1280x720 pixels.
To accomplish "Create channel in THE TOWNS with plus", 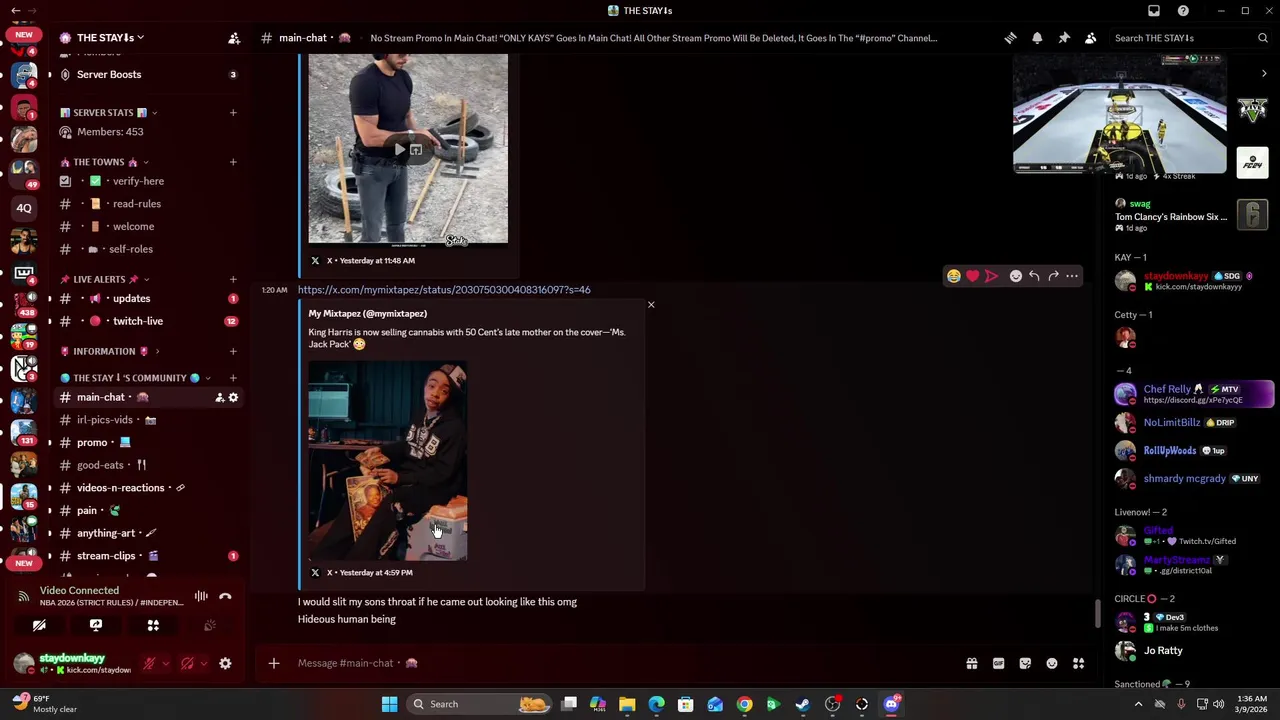I will (233, 162).
